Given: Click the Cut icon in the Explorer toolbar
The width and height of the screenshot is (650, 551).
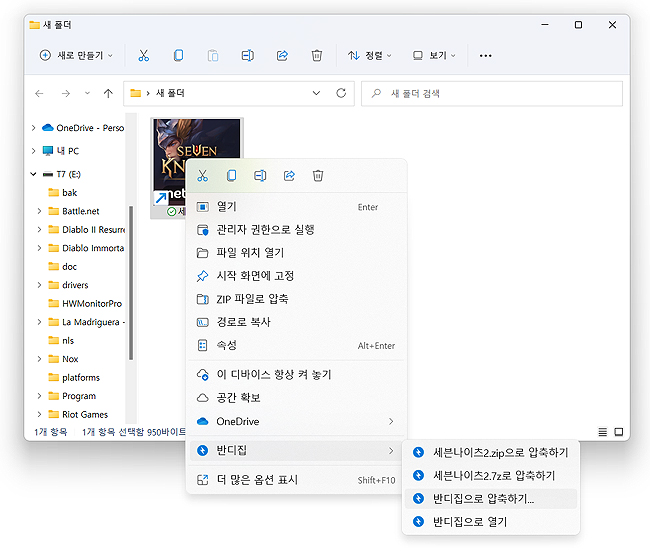Looking at the screenshot, I should click(x=143, y=56).
